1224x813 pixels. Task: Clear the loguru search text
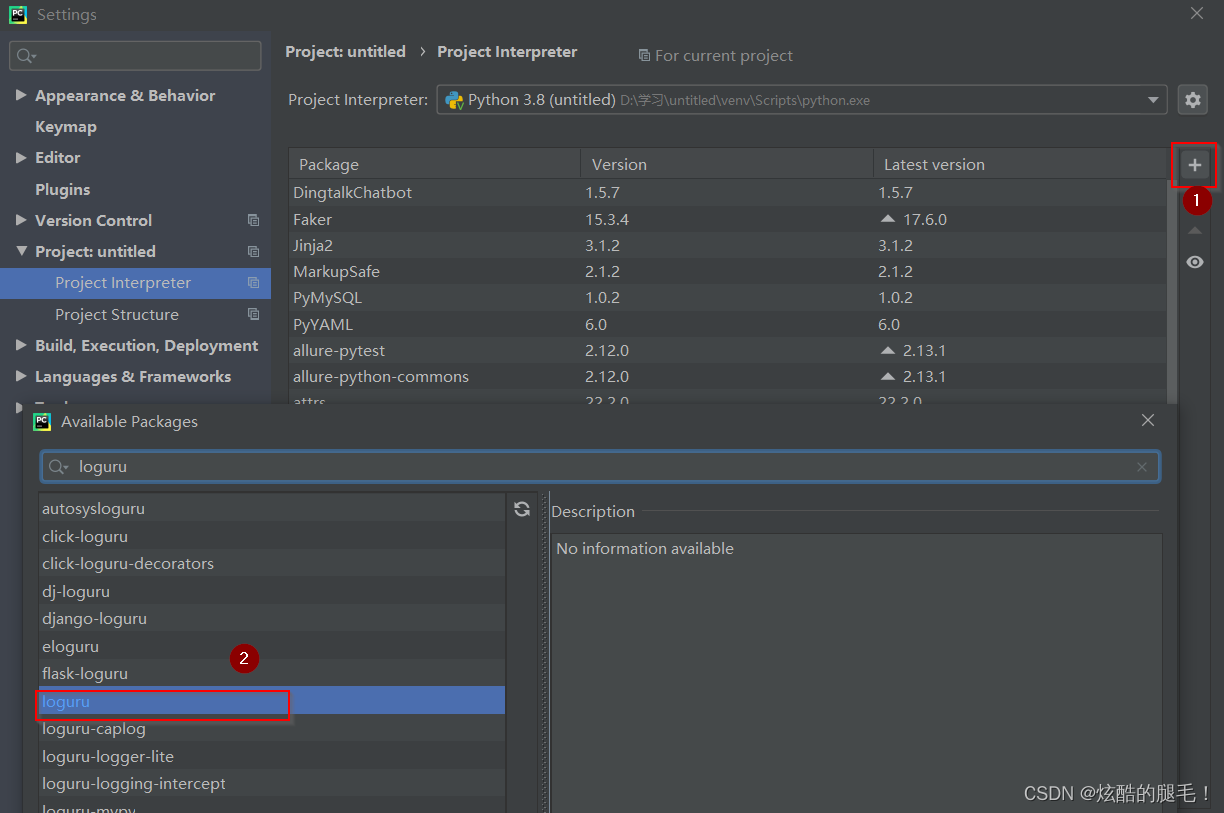[x=1142, y=467]
